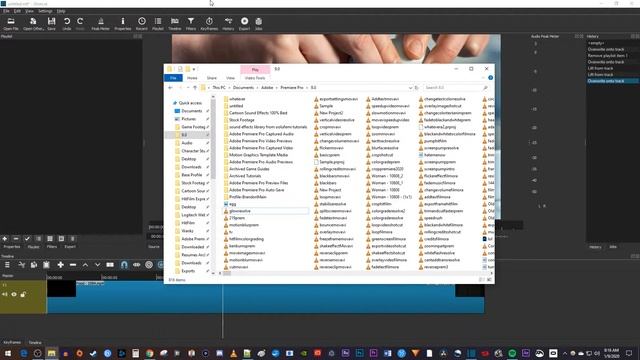Click the timeline Copy icon
Viewport: 640px width, 360px height.
coord(34,265)
